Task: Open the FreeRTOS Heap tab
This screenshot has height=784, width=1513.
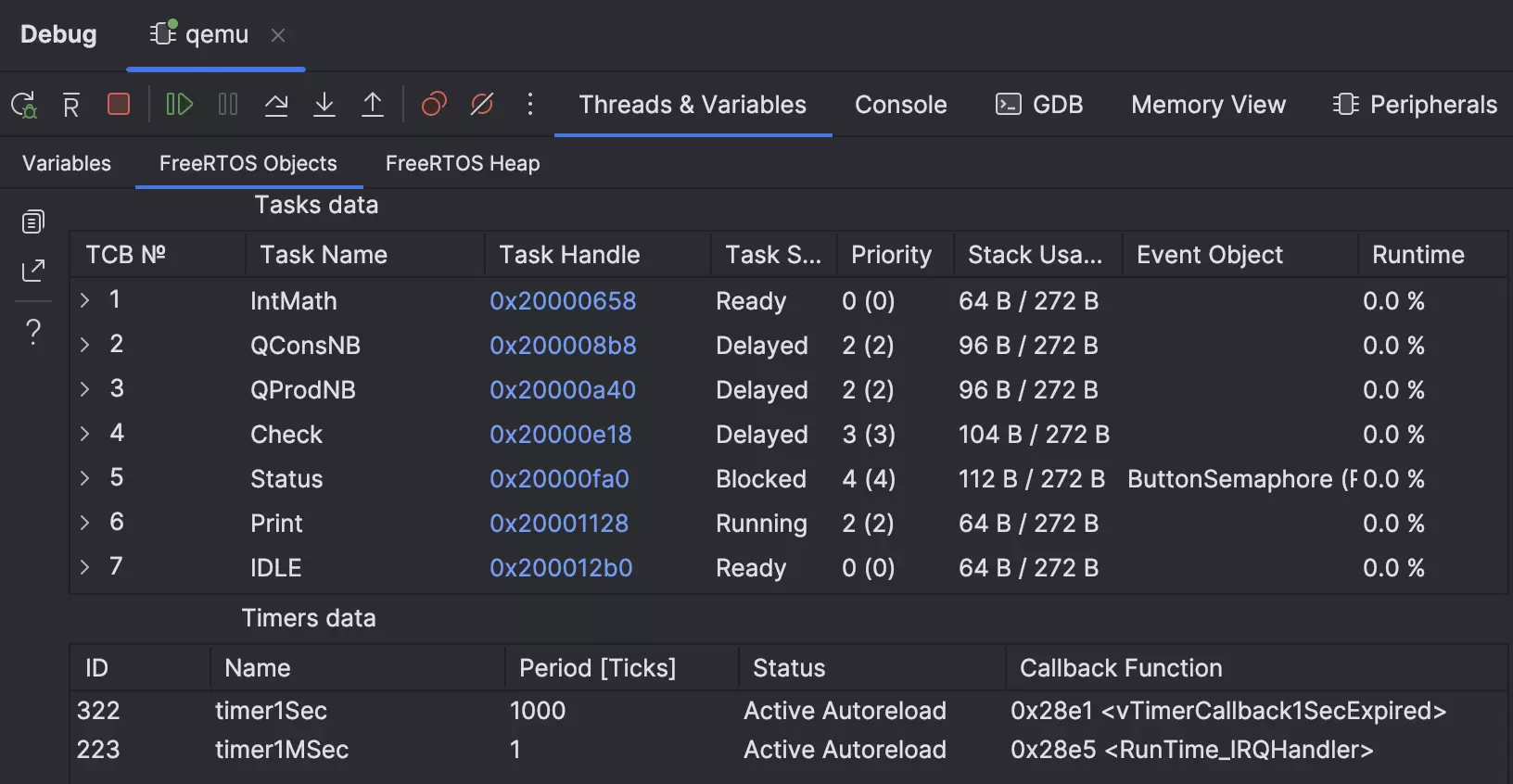Action: coord(463,163)
